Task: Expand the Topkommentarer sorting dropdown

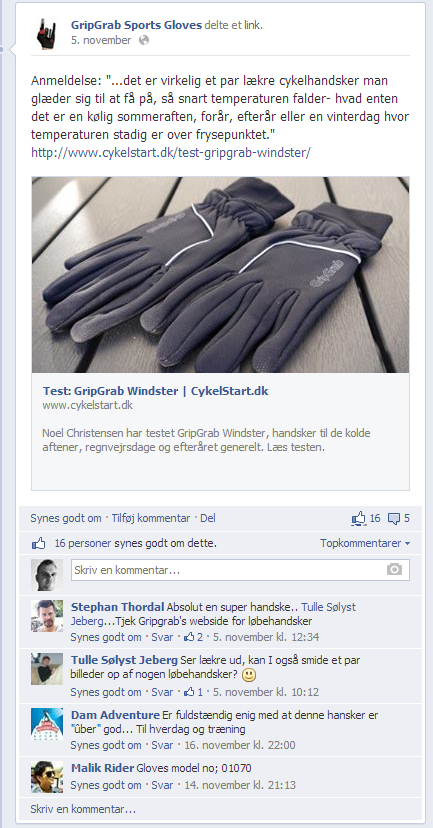Action: (365, 543)
